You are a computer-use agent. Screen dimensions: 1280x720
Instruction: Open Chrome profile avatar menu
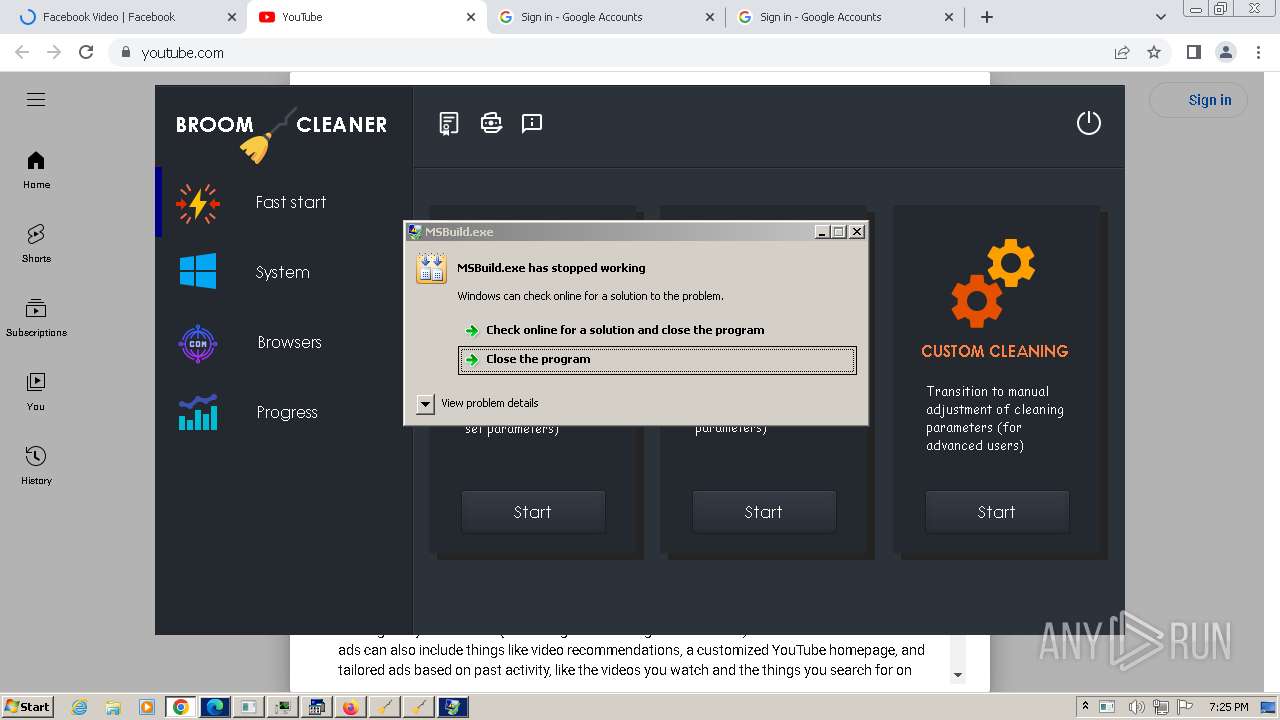pyautogui.click(x=1226, y=53)
